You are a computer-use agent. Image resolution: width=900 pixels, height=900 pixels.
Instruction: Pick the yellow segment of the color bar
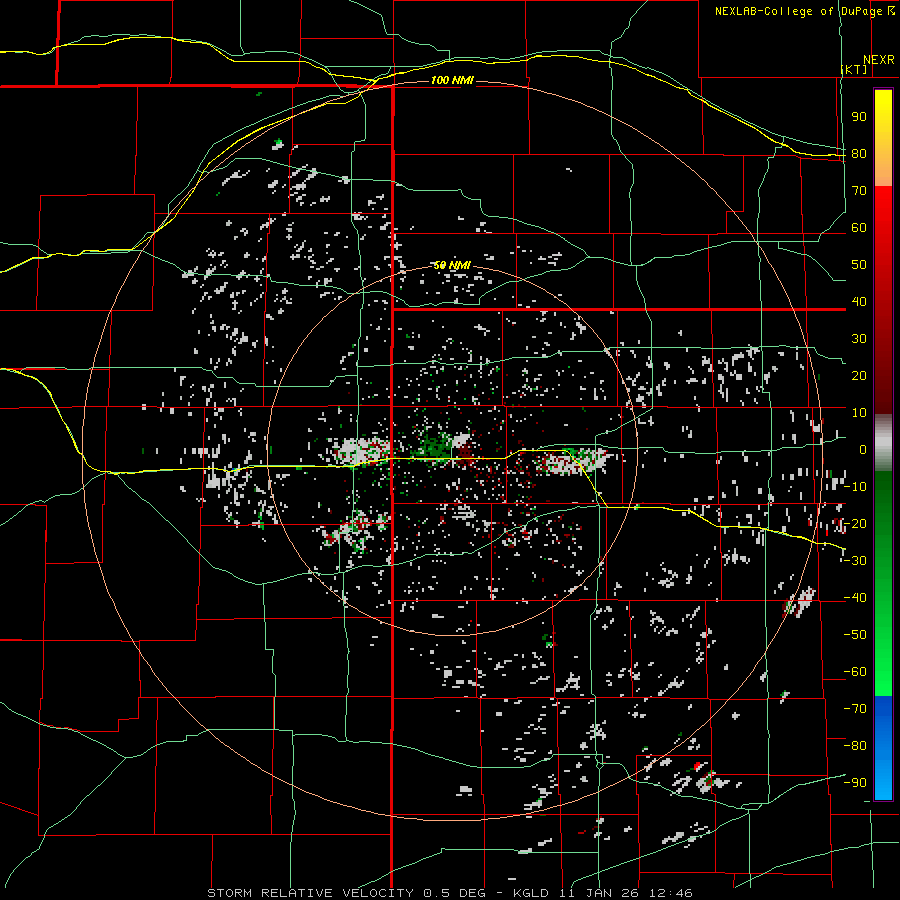click(883, 115)
